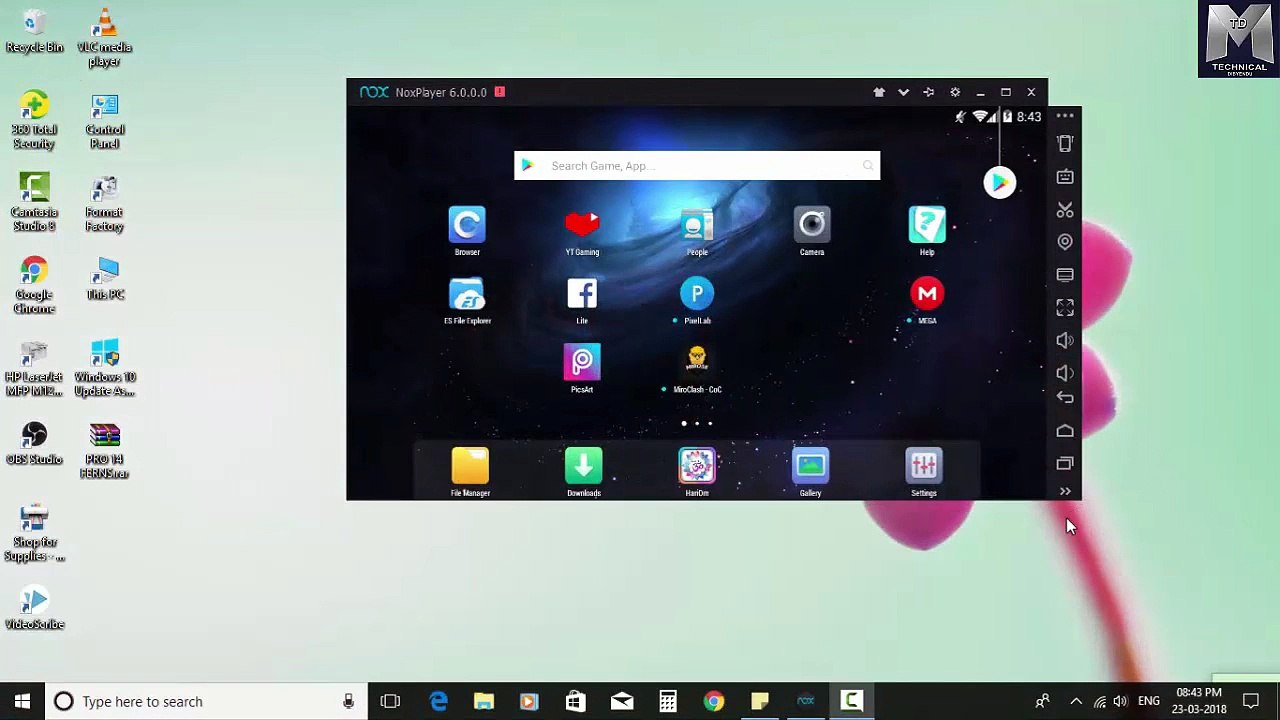1280x720 pixels.
Task: Launch ES File Explorer app
Action: (467, 295)
